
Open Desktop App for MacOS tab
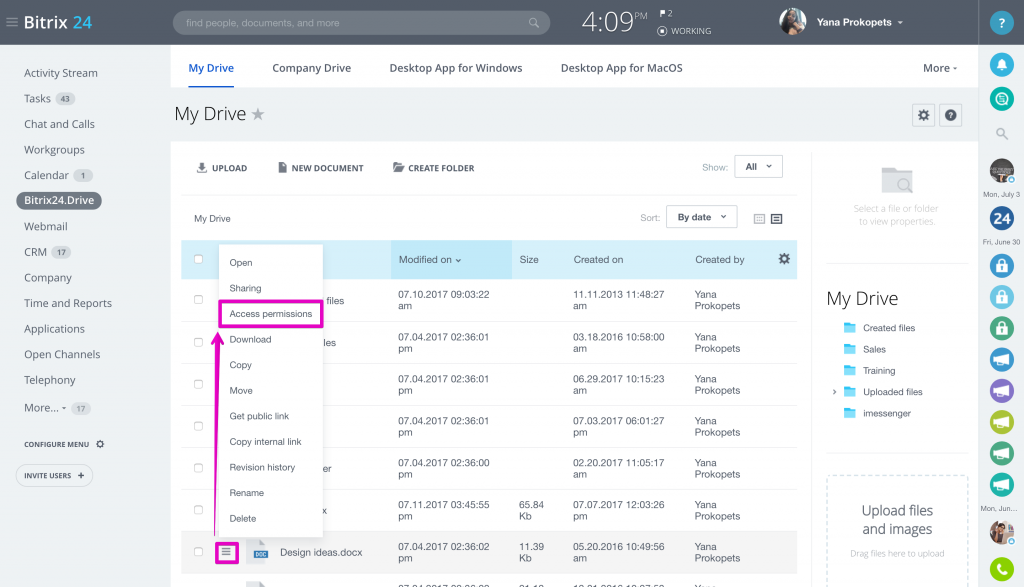(622, 68)
